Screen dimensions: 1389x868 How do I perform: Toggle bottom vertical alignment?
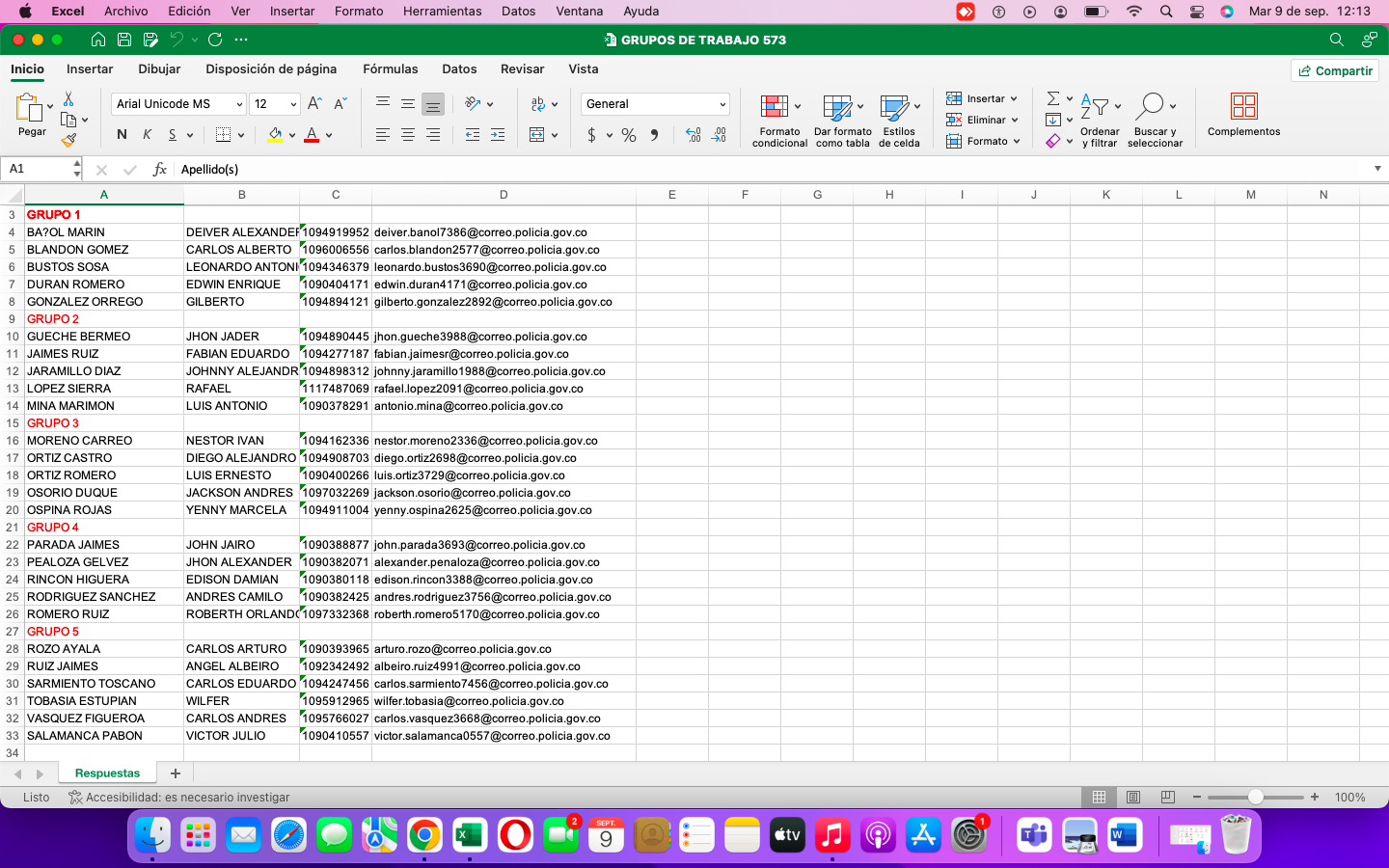(433, 104)
